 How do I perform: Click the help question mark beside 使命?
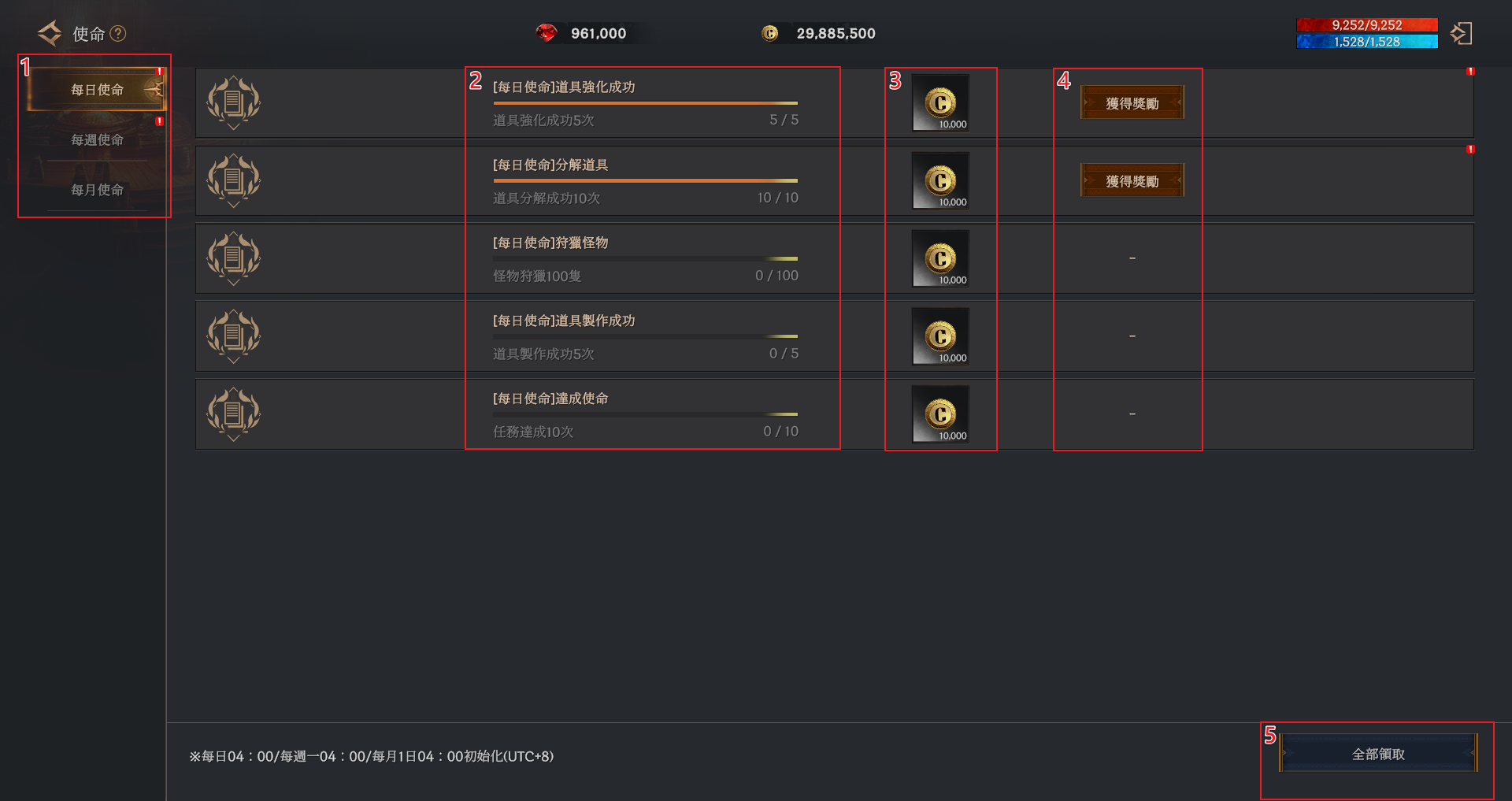pos(118,34)
